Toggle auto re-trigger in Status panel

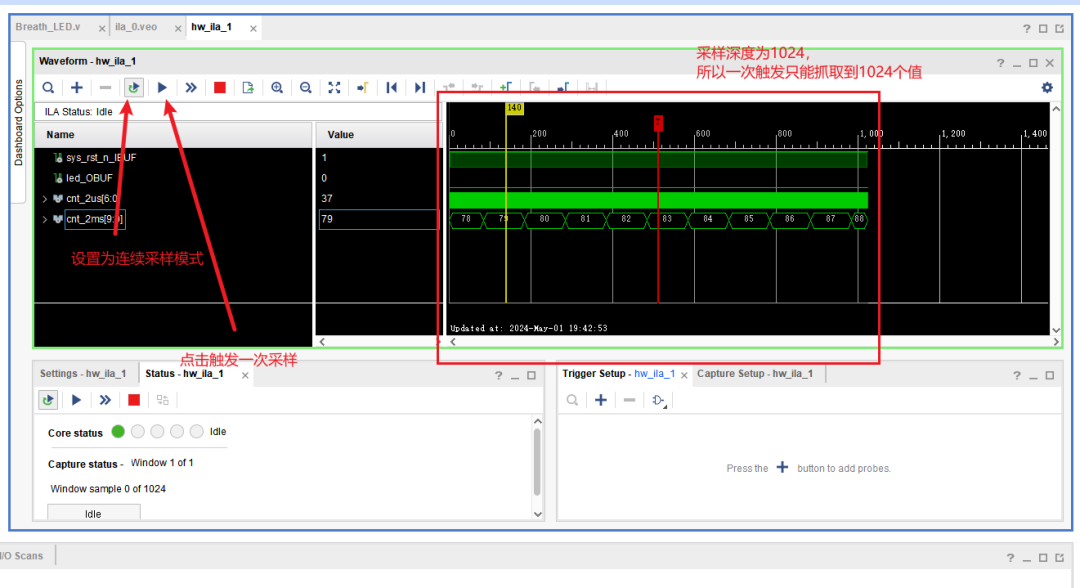tap(48, 400)
